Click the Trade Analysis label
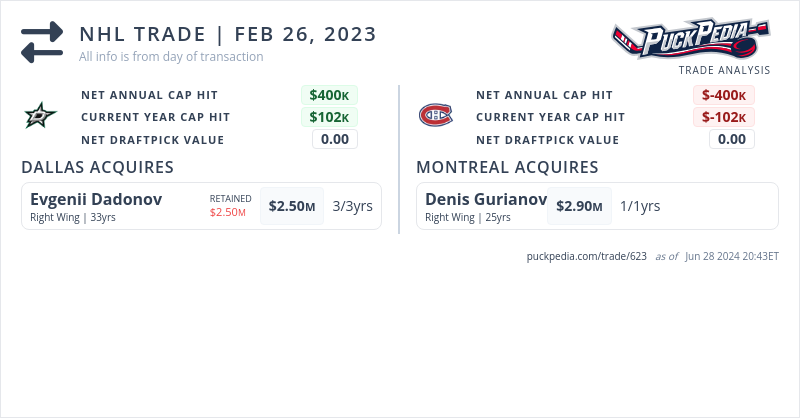Viewport: 800px width, 418px height. [724, 70]
